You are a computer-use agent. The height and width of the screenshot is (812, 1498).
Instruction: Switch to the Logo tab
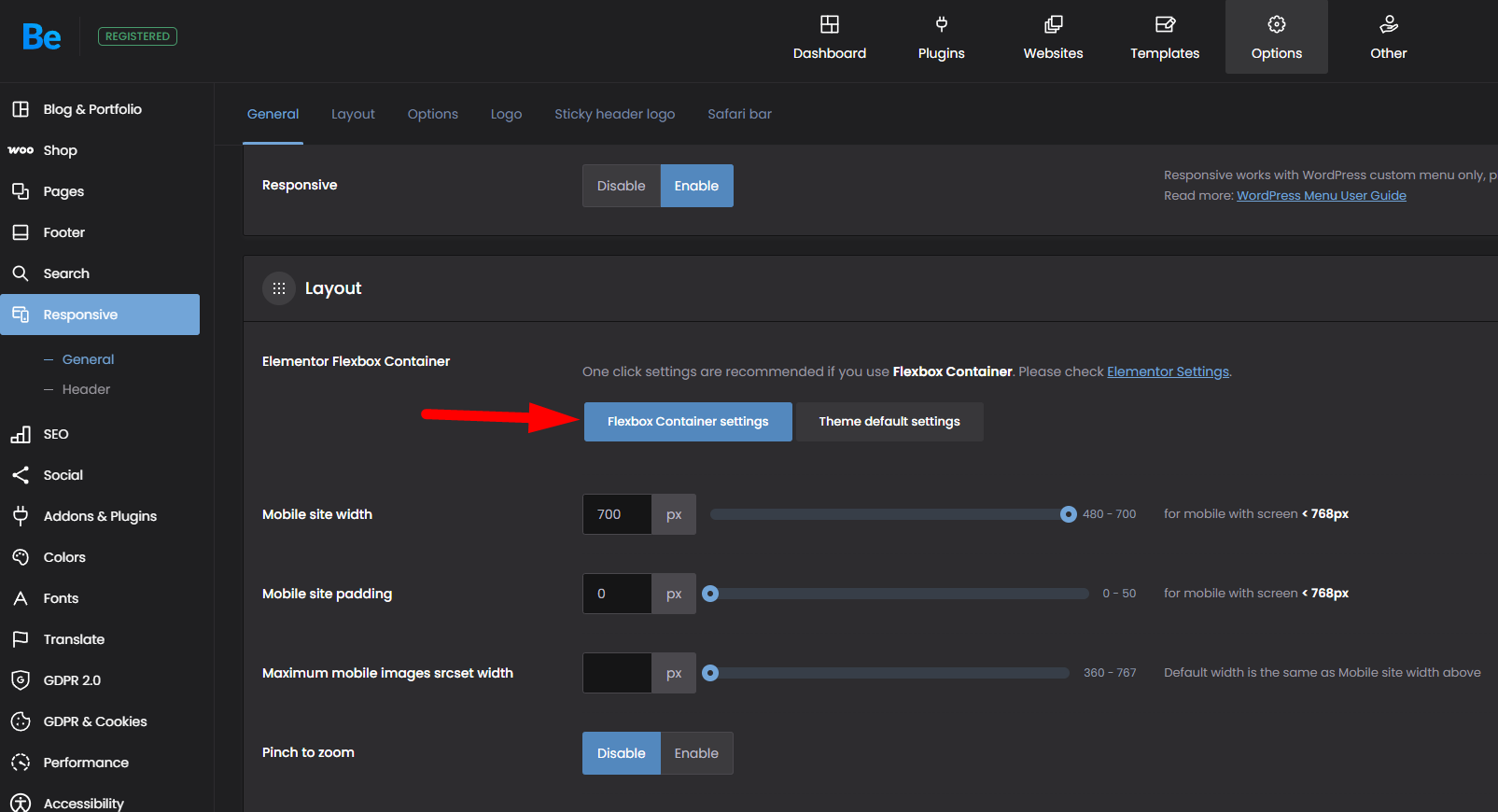coord(507,114)
